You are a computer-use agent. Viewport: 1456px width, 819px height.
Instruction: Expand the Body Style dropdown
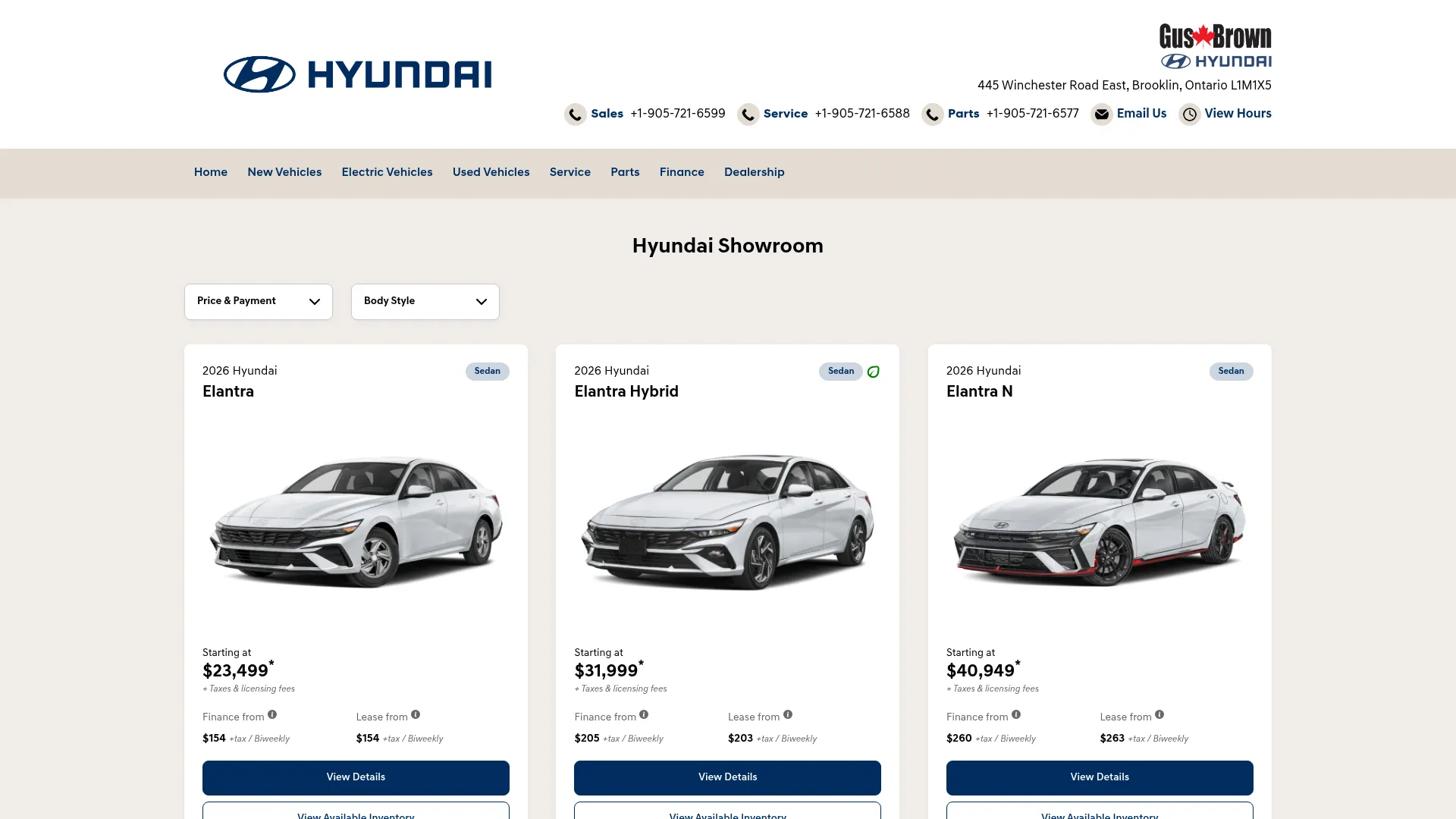tap(425, 302)
